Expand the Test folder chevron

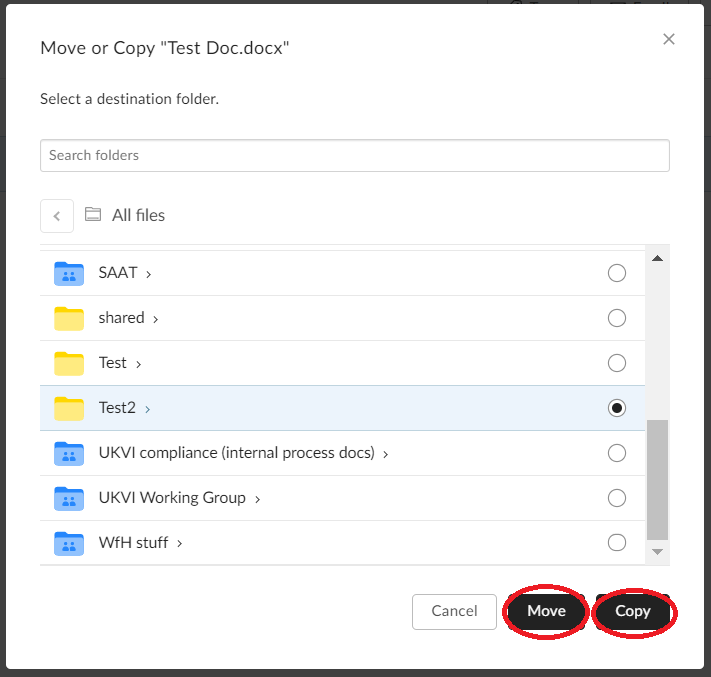[138, 364]
